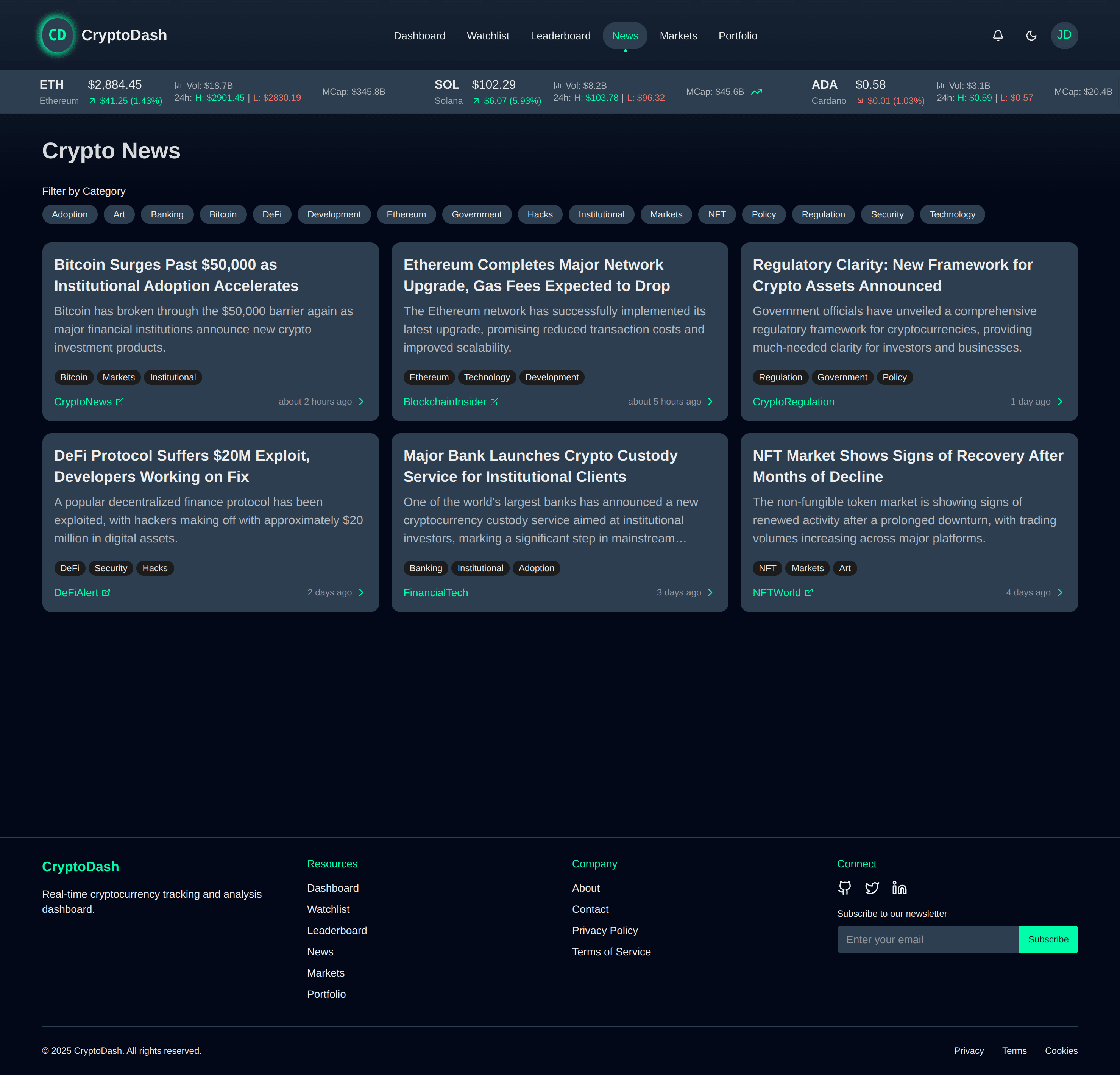Expand the NFT Market Recovery article chevron
The width and height of the screenshot is (1120, 1075).
click(x=1060, y=592)
